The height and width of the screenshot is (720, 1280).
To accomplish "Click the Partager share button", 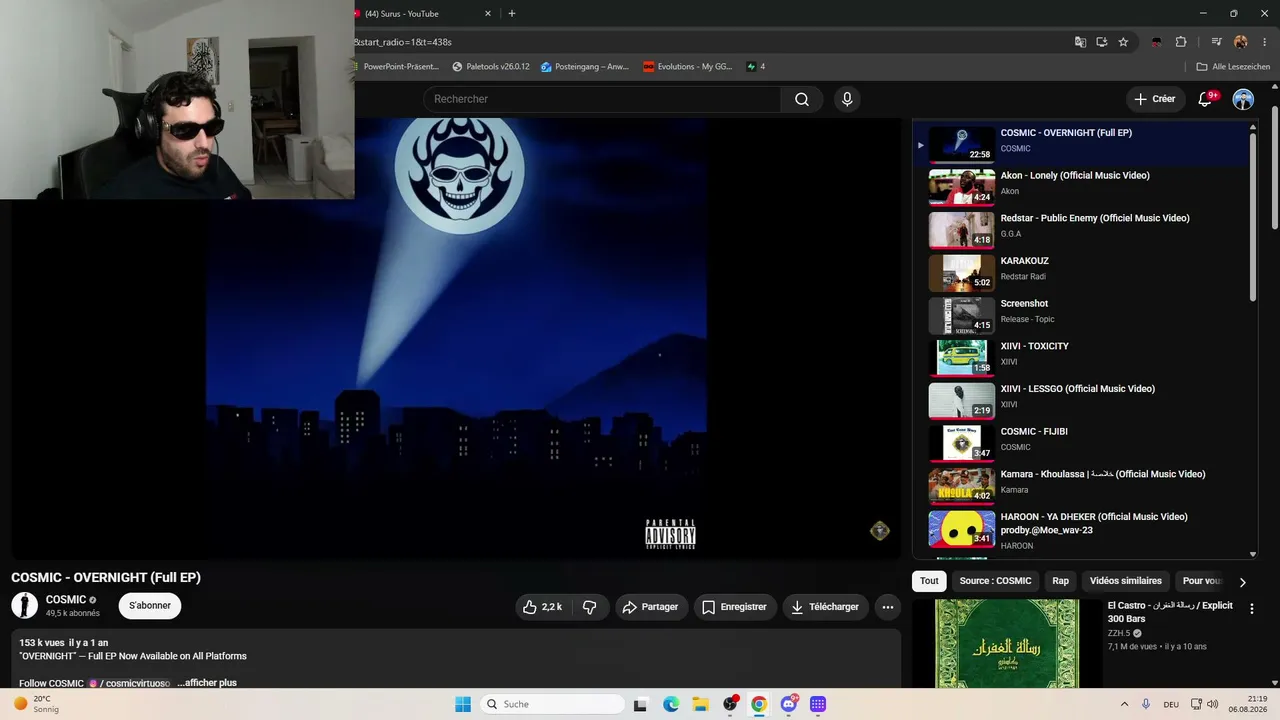I will coord(650,607).
